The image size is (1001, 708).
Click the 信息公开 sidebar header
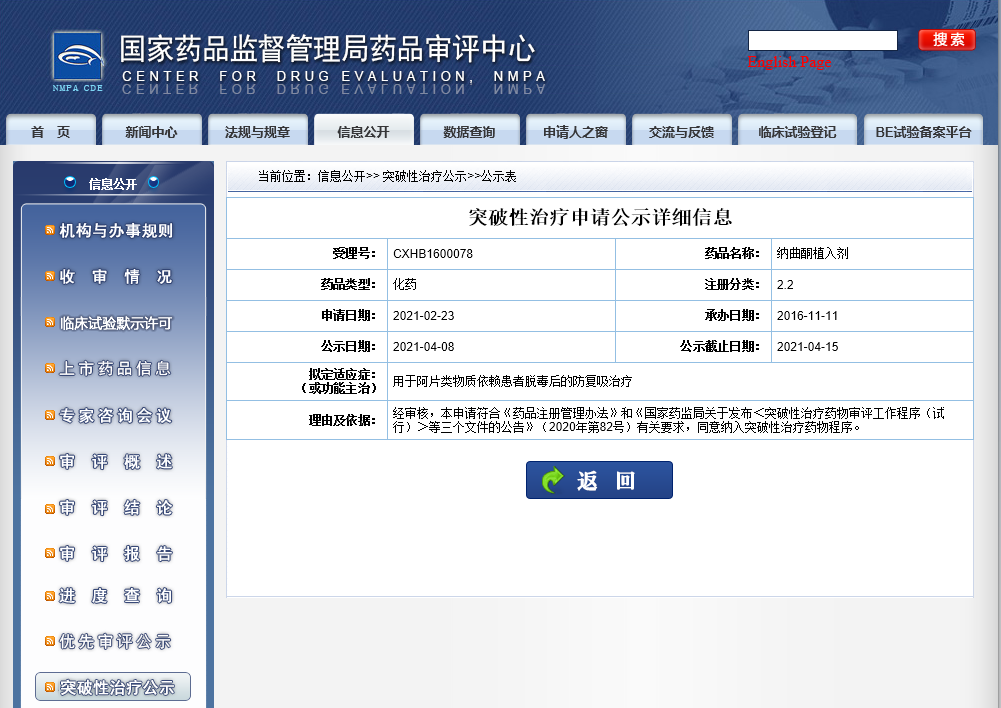point(112,184)
